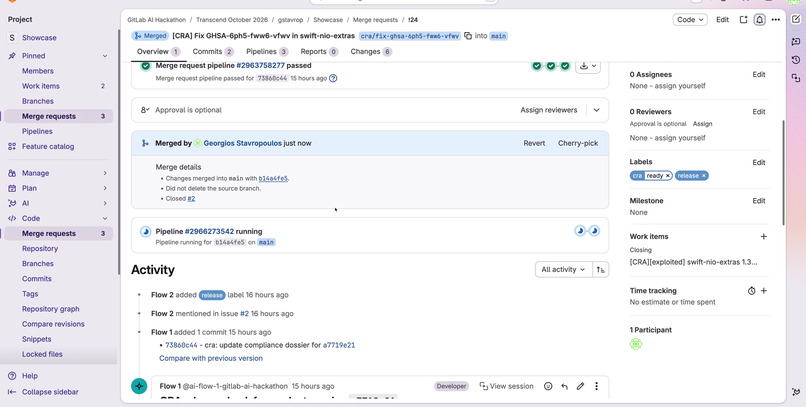The height and width of the screenshot is (407, 806).
Task: Open the Help item in the sidebar
Action: [30, 376]
